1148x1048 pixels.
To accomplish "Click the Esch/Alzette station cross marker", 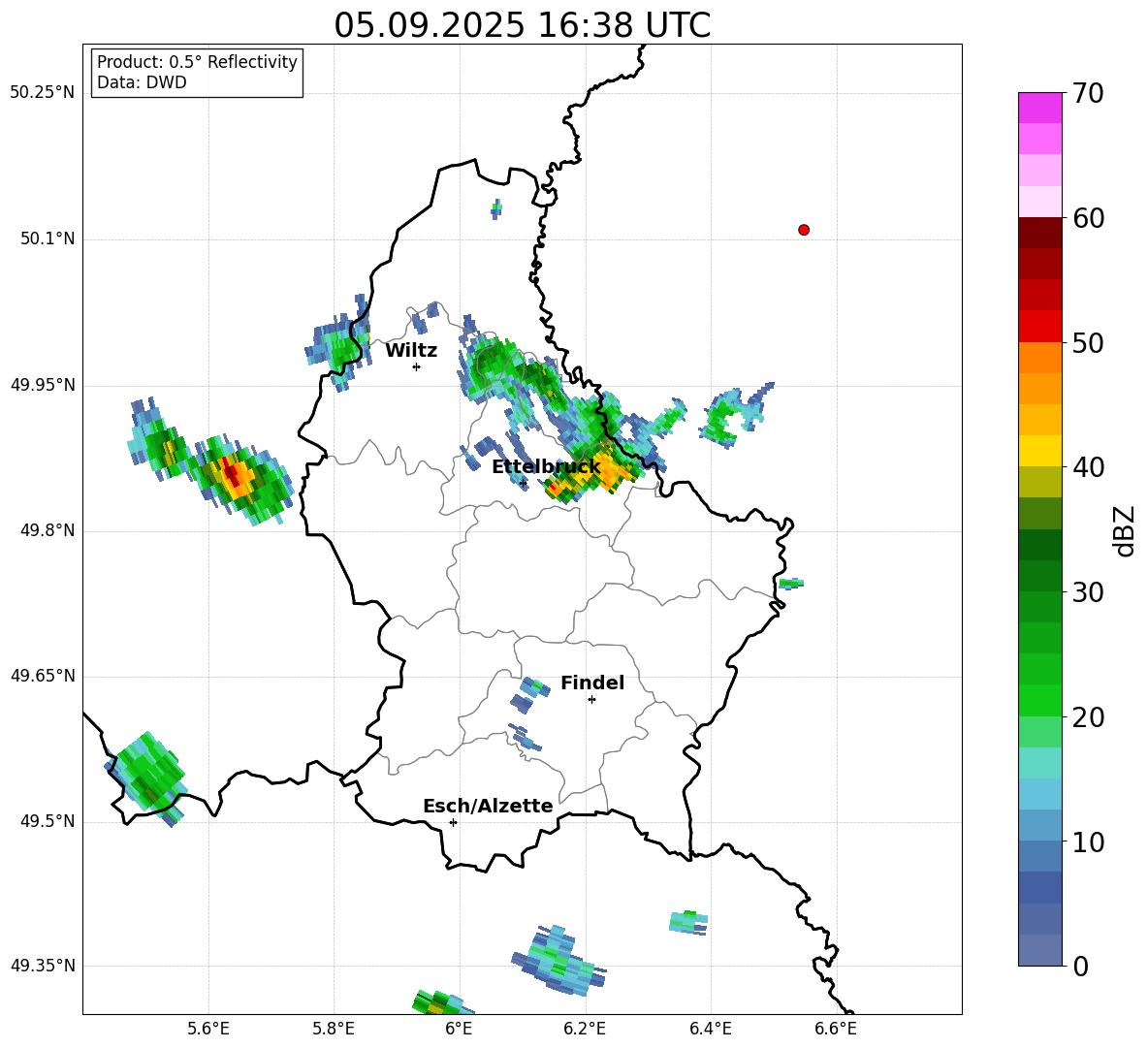I will 453,822.
